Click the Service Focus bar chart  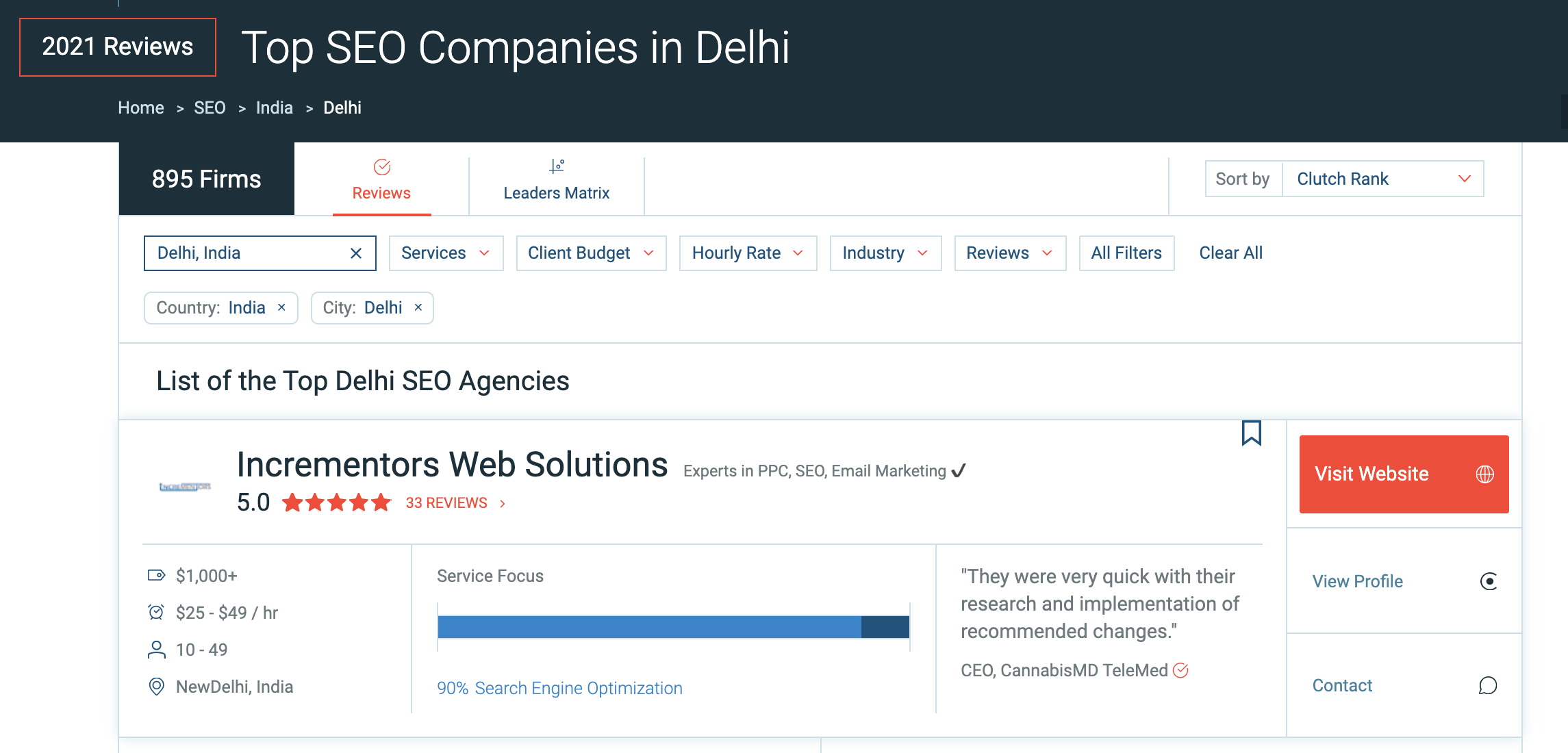click(674, 627)
